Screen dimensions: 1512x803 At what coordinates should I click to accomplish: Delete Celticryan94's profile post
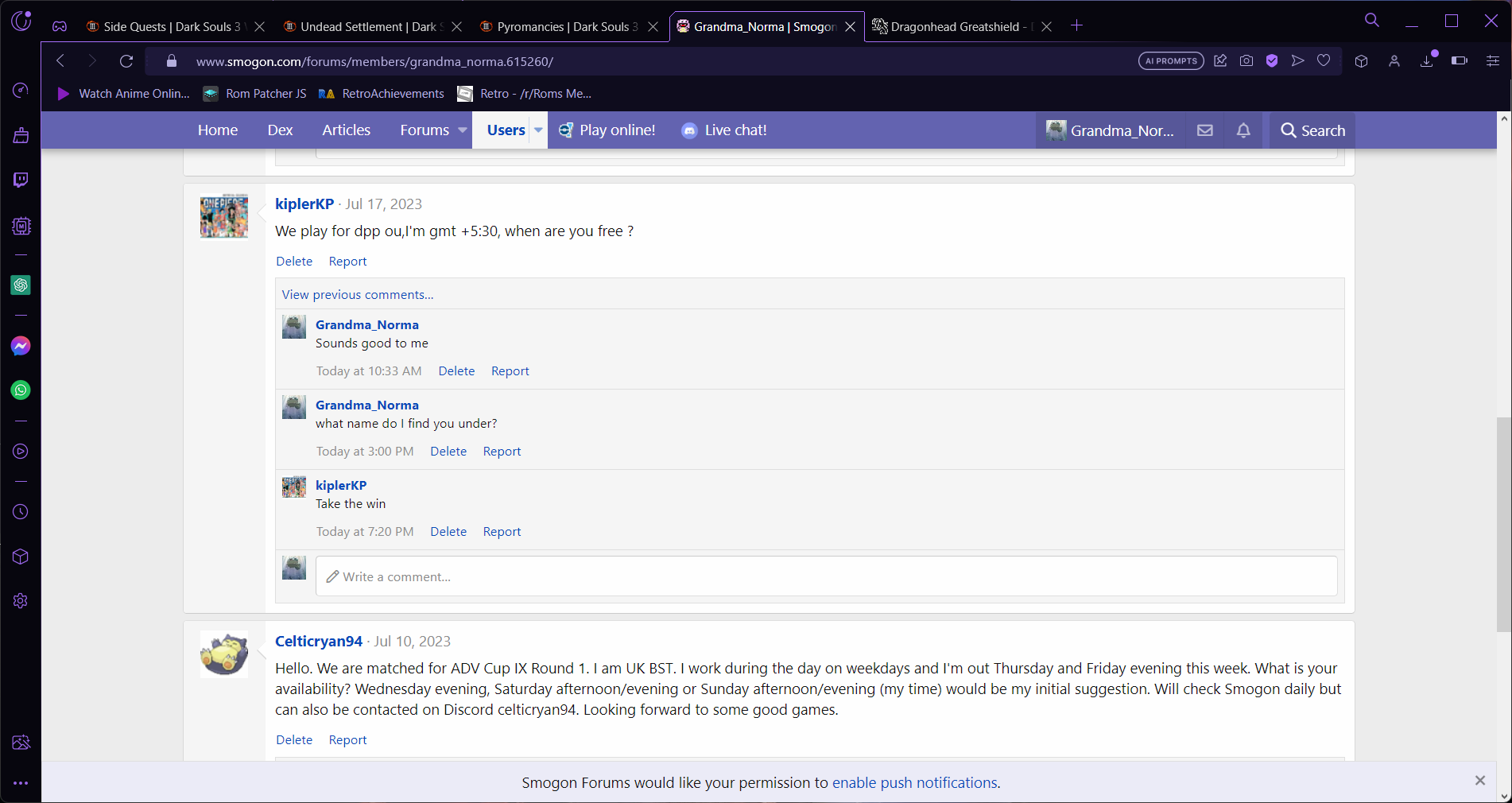click(294, 740)
